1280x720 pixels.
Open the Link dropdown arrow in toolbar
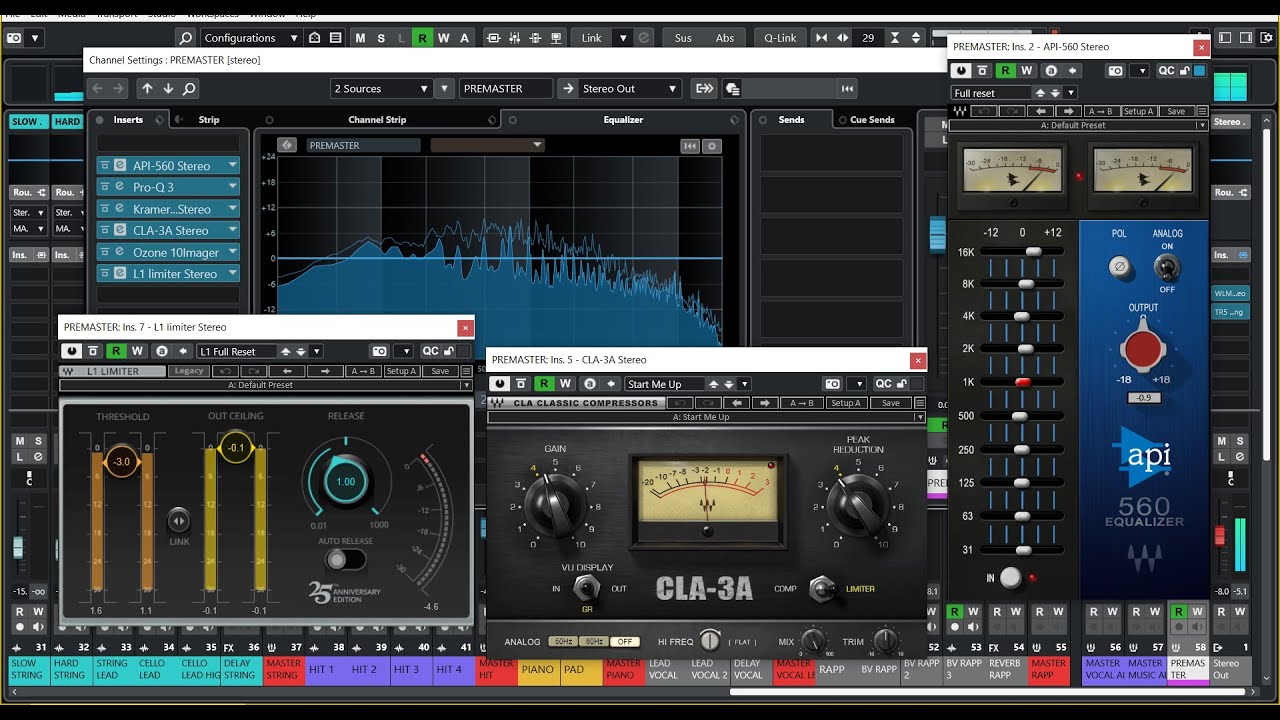click(623, 38)
